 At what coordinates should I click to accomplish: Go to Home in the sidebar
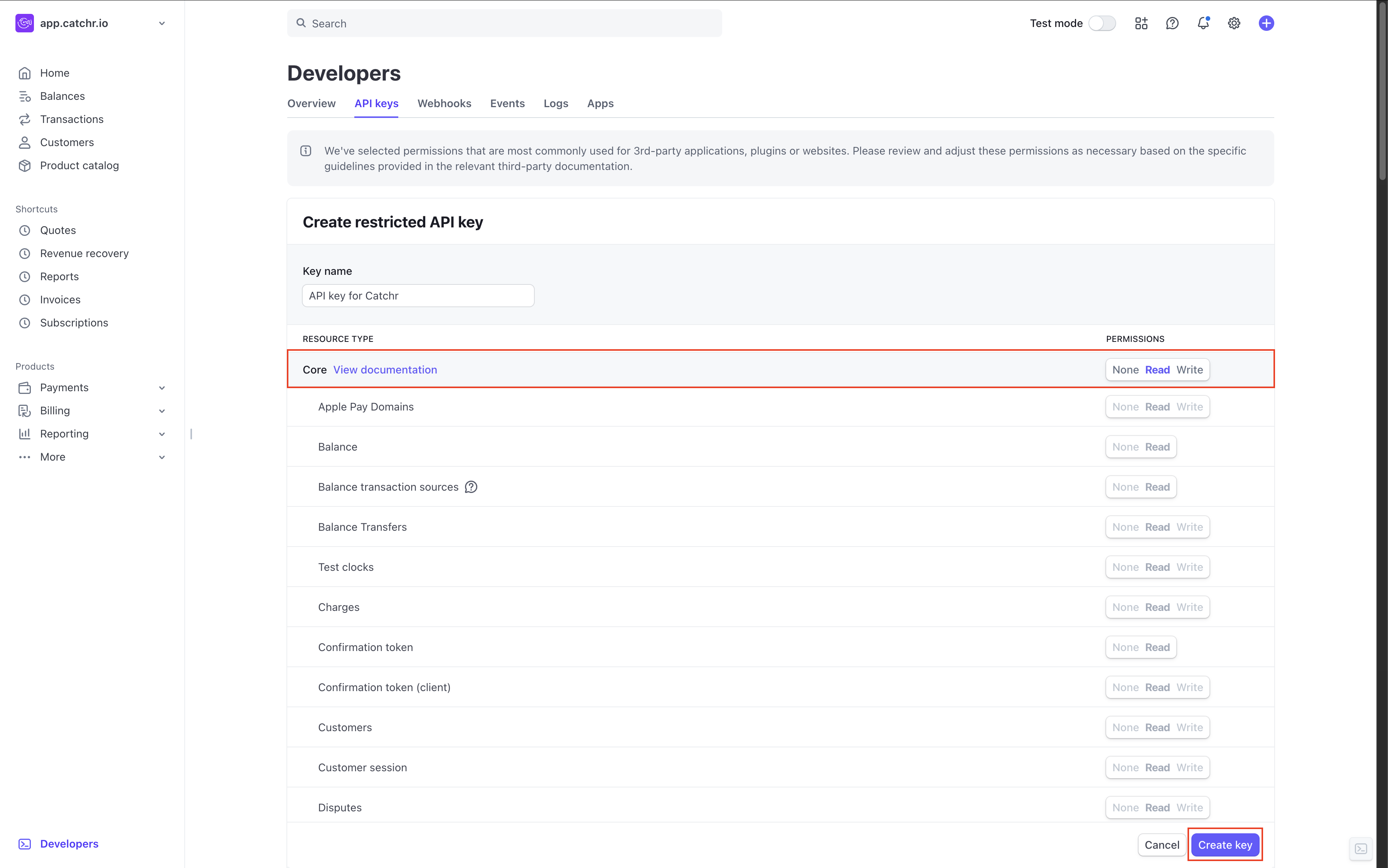pyautogui.click(x=54, y=73)
